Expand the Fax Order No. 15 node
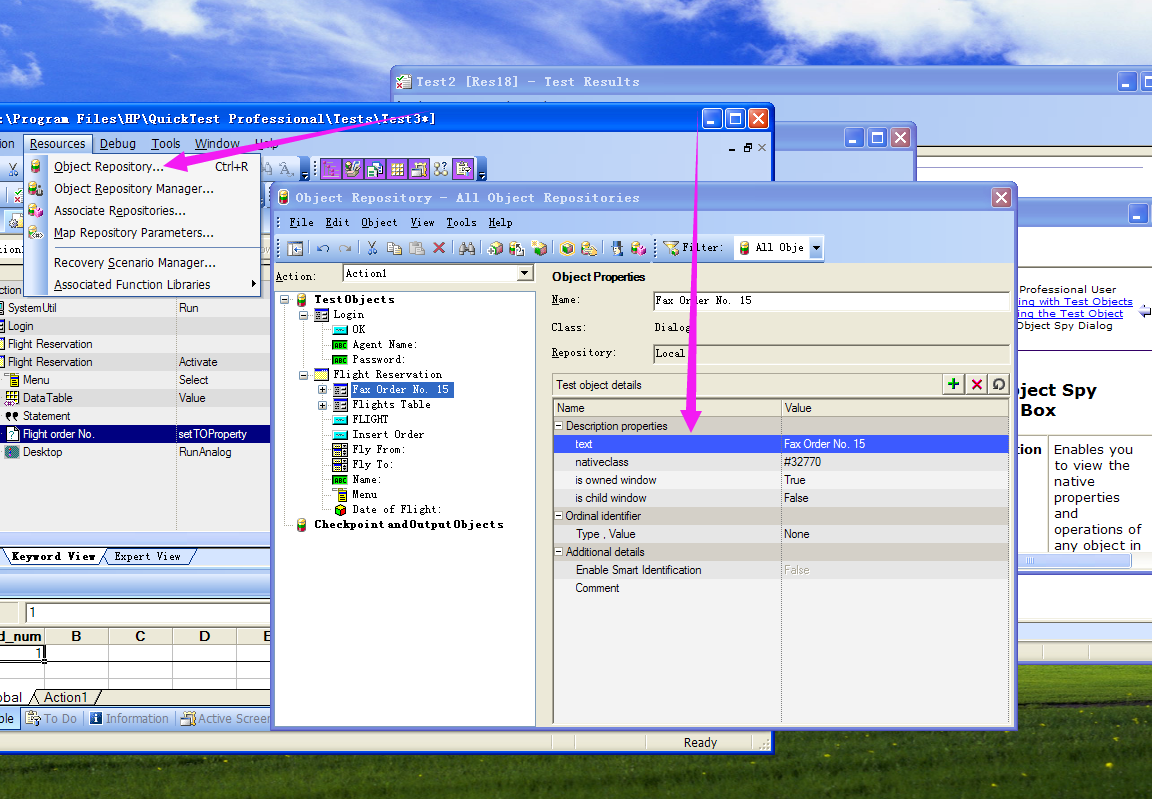1152x799 pixels. 323,390
